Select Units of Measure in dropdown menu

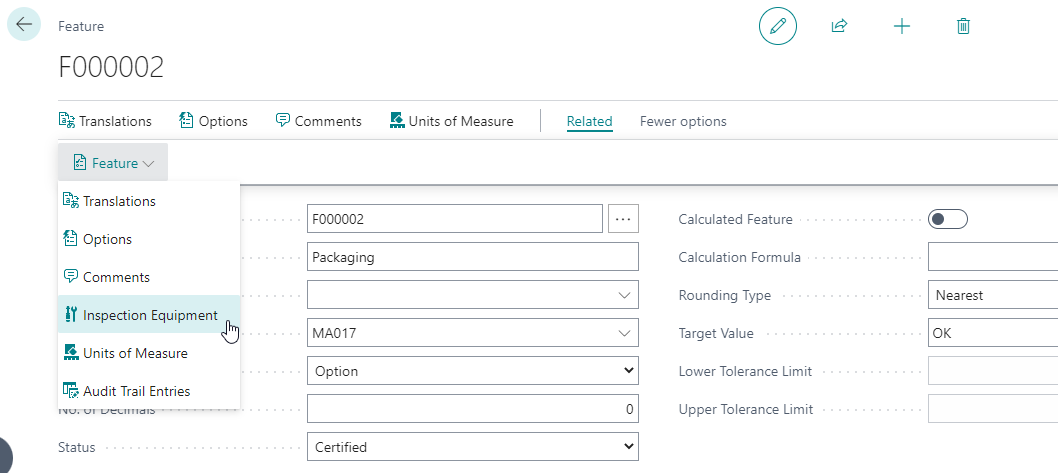148,353
